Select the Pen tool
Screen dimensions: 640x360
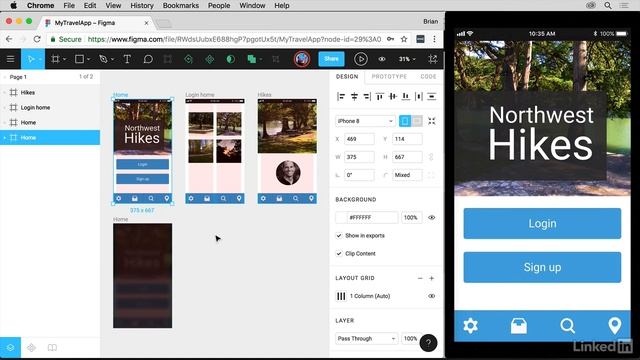coord(103,59)
